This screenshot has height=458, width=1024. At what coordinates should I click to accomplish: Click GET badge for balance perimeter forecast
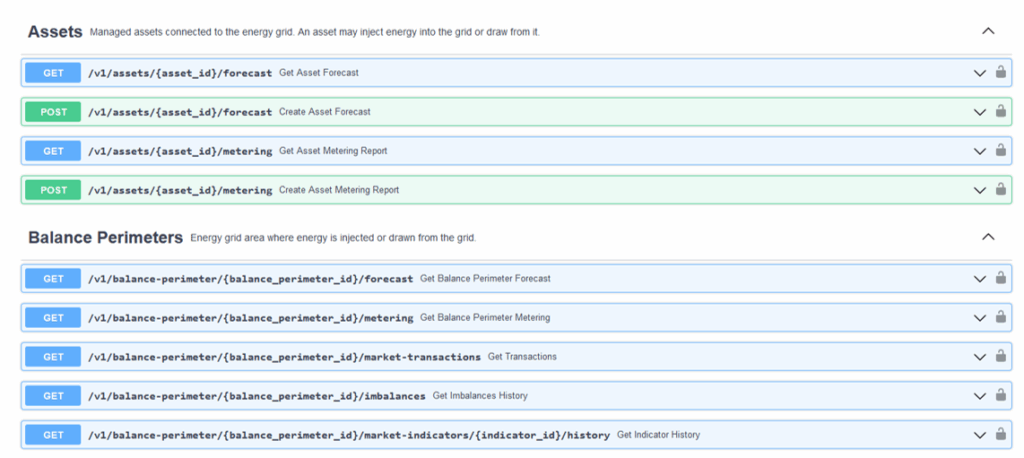[53, 278]
